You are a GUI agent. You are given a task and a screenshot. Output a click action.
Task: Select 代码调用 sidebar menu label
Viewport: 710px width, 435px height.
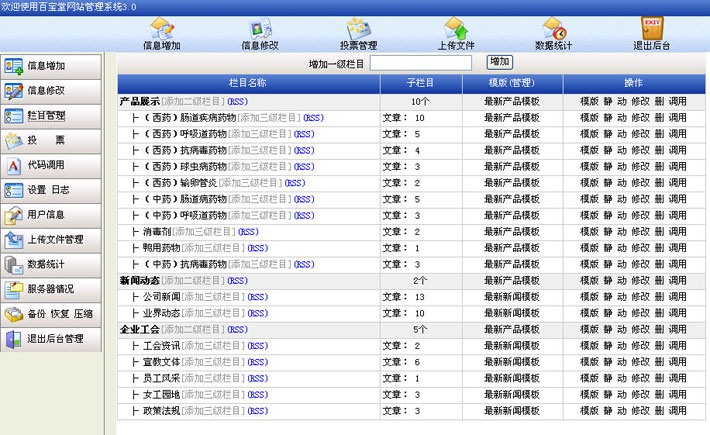pos(46,165)
